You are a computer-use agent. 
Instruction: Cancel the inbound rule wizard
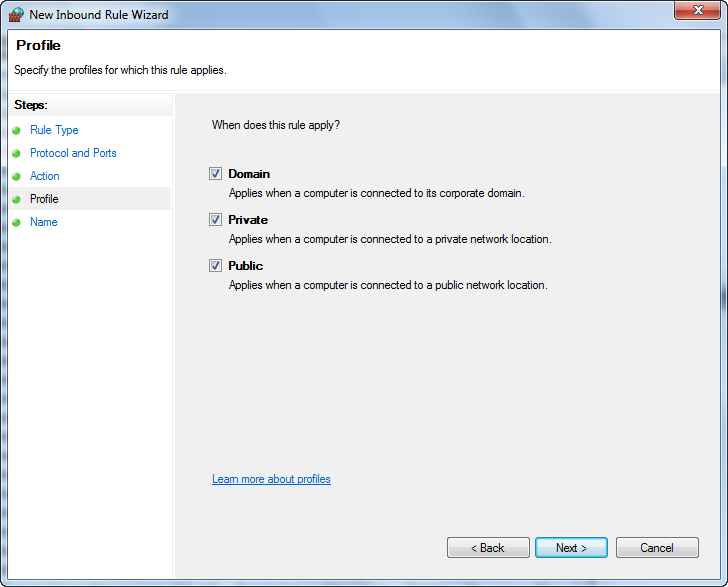click(657, 548)
